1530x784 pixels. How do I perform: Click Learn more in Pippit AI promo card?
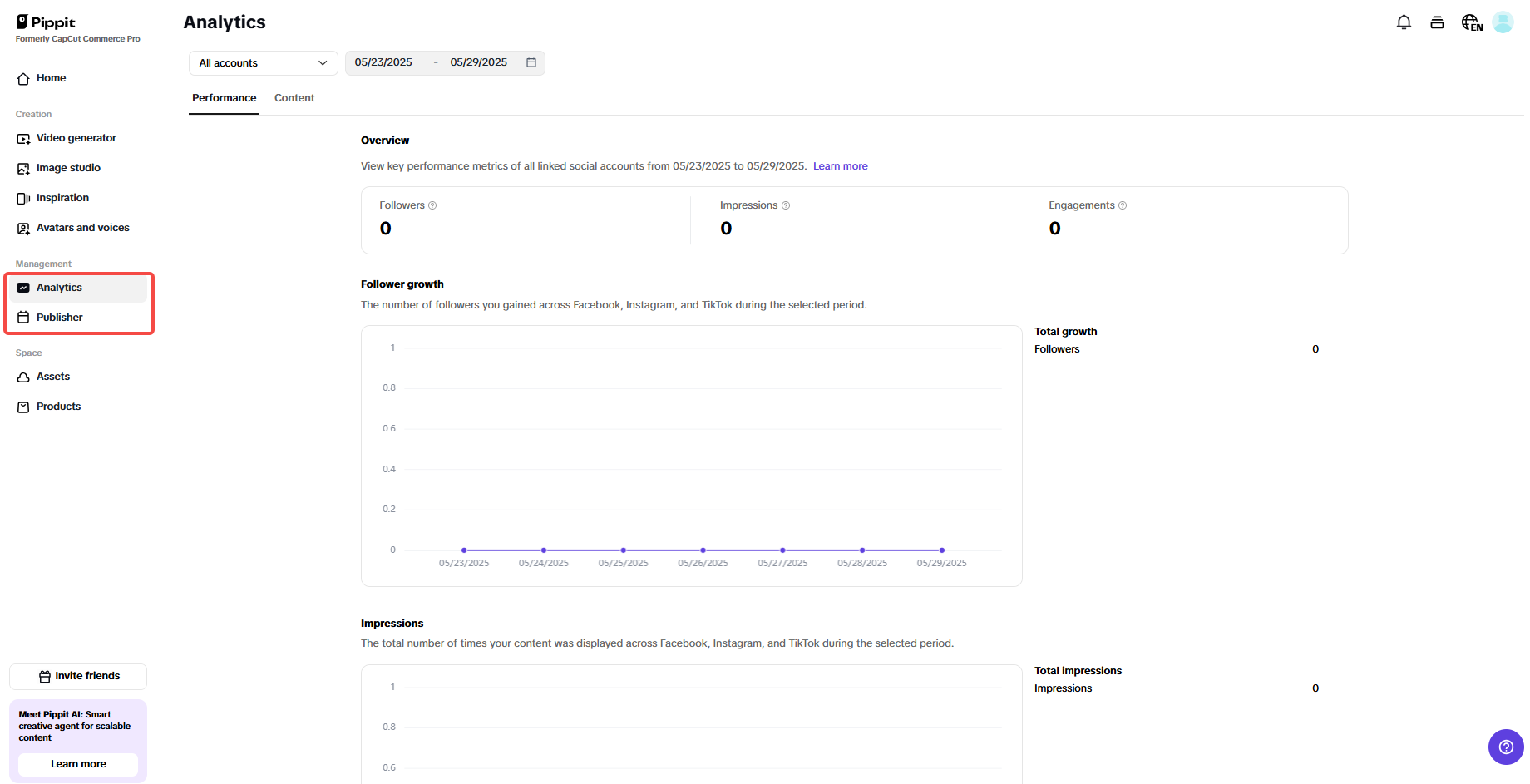(77, 764)
